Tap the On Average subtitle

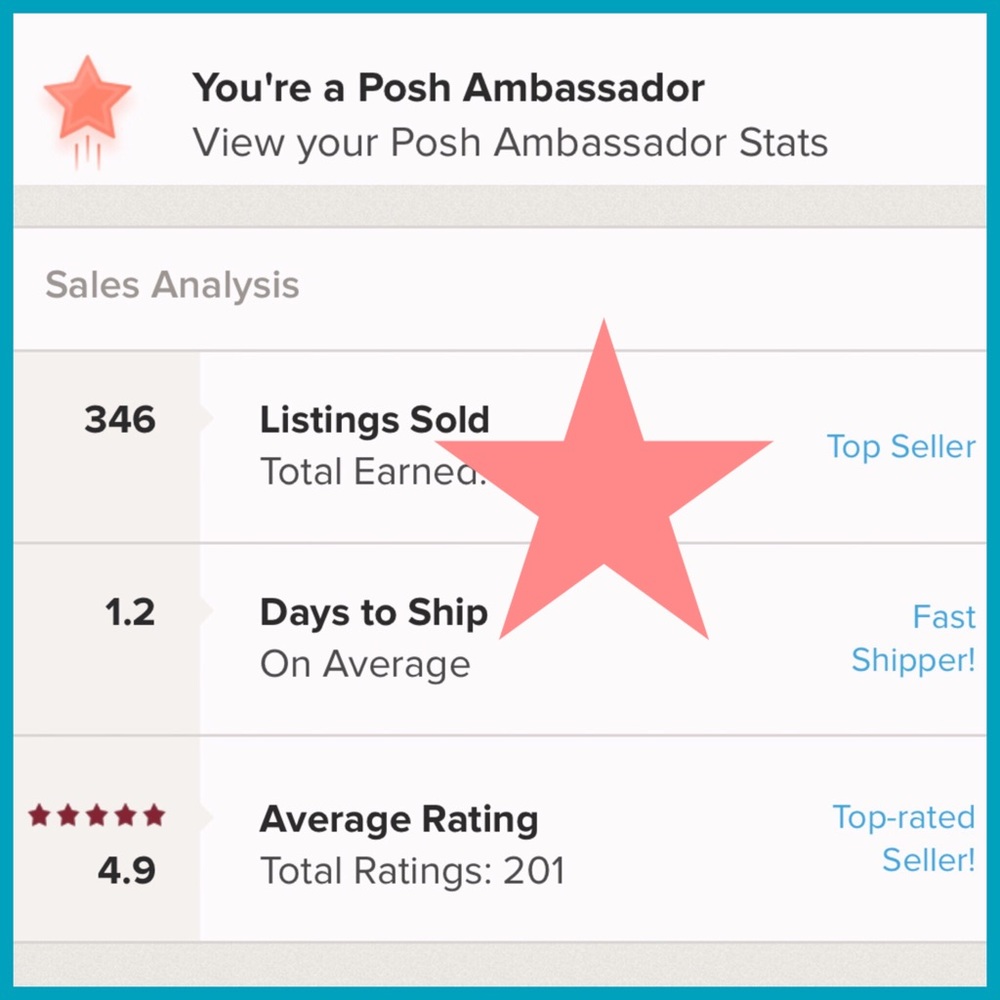365,664
